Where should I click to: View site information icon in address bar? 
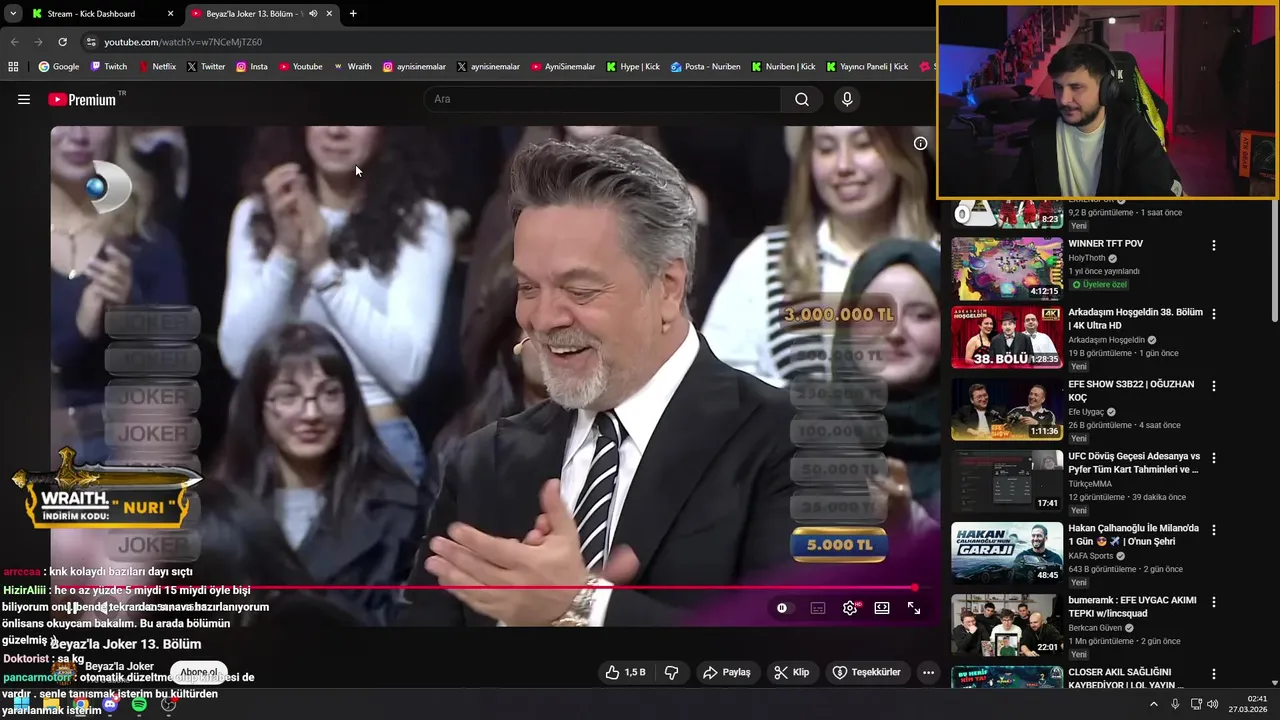pyautogui.click(x=91, y=42)
